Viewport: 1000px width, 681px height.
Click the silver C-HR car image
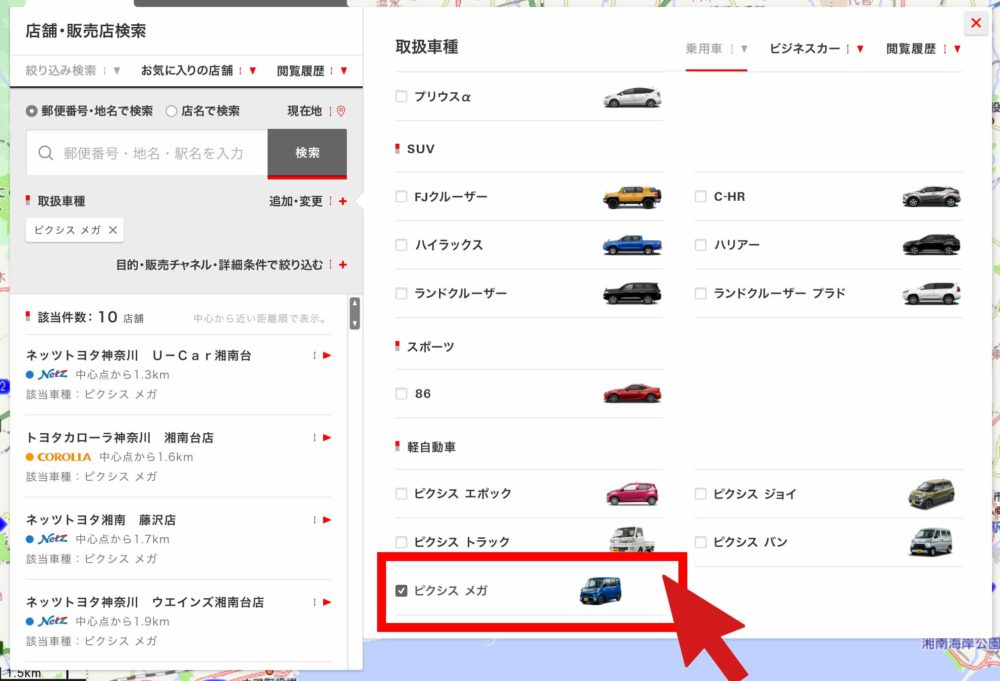pyautogui.click(x=931, y=196)
